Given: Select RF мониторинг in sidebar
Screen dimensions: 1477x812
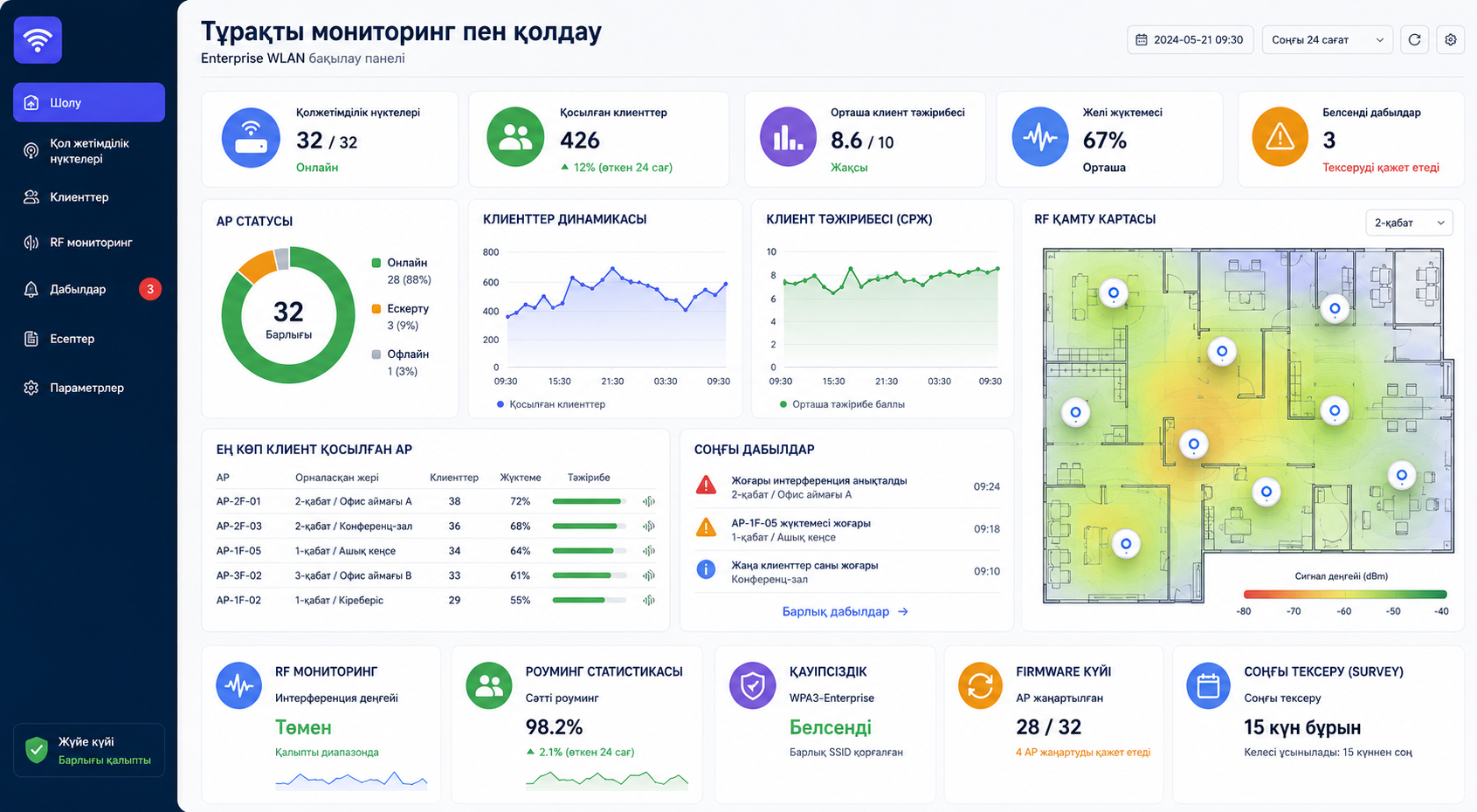Looking at the screenshot, I should [89, 243].
